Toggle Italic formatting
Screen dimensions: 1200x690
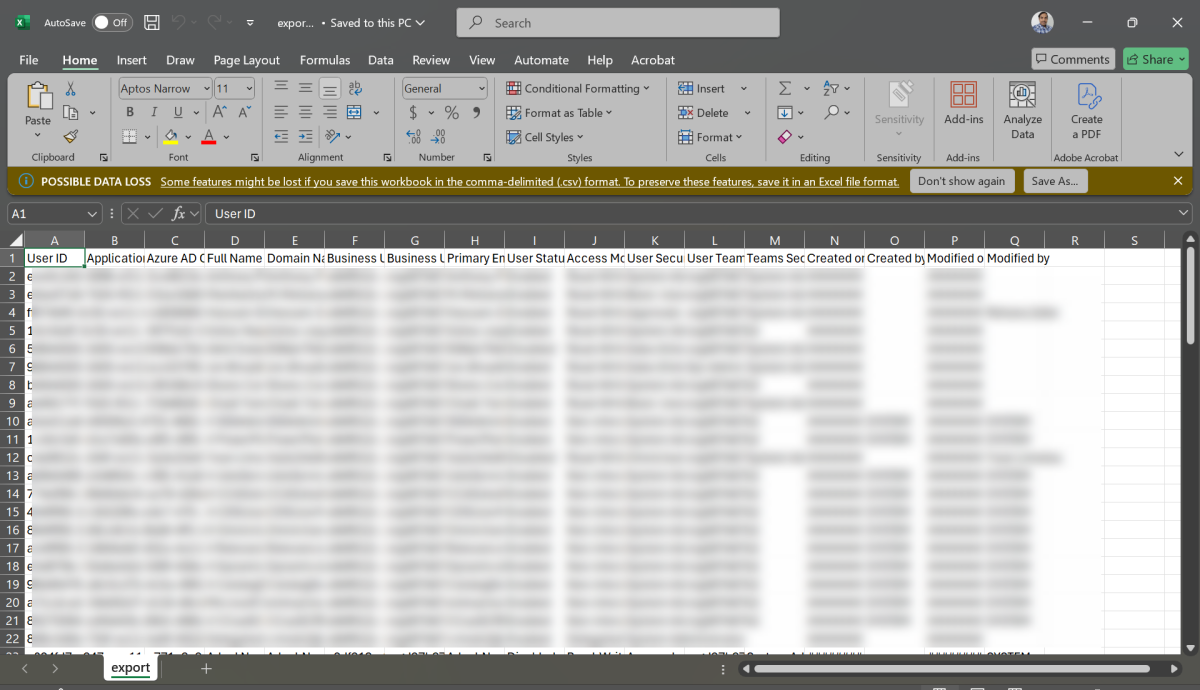tap(155, 113)
